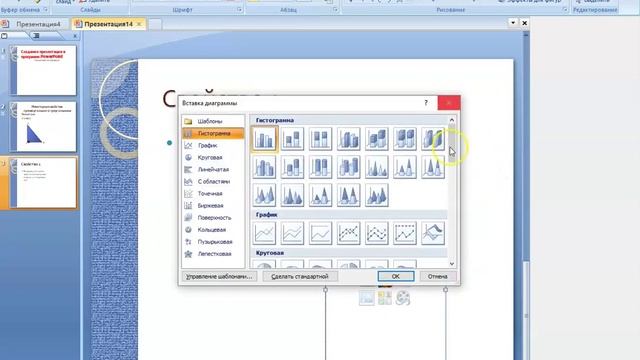640x360 pixels.
Task: Select the Биржевая chart category
Action: point(213,206)
